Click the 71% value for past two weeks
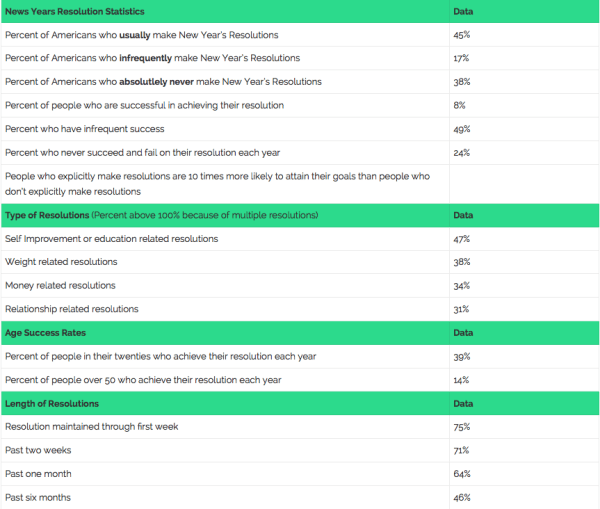600x509 pixels. 461,450
